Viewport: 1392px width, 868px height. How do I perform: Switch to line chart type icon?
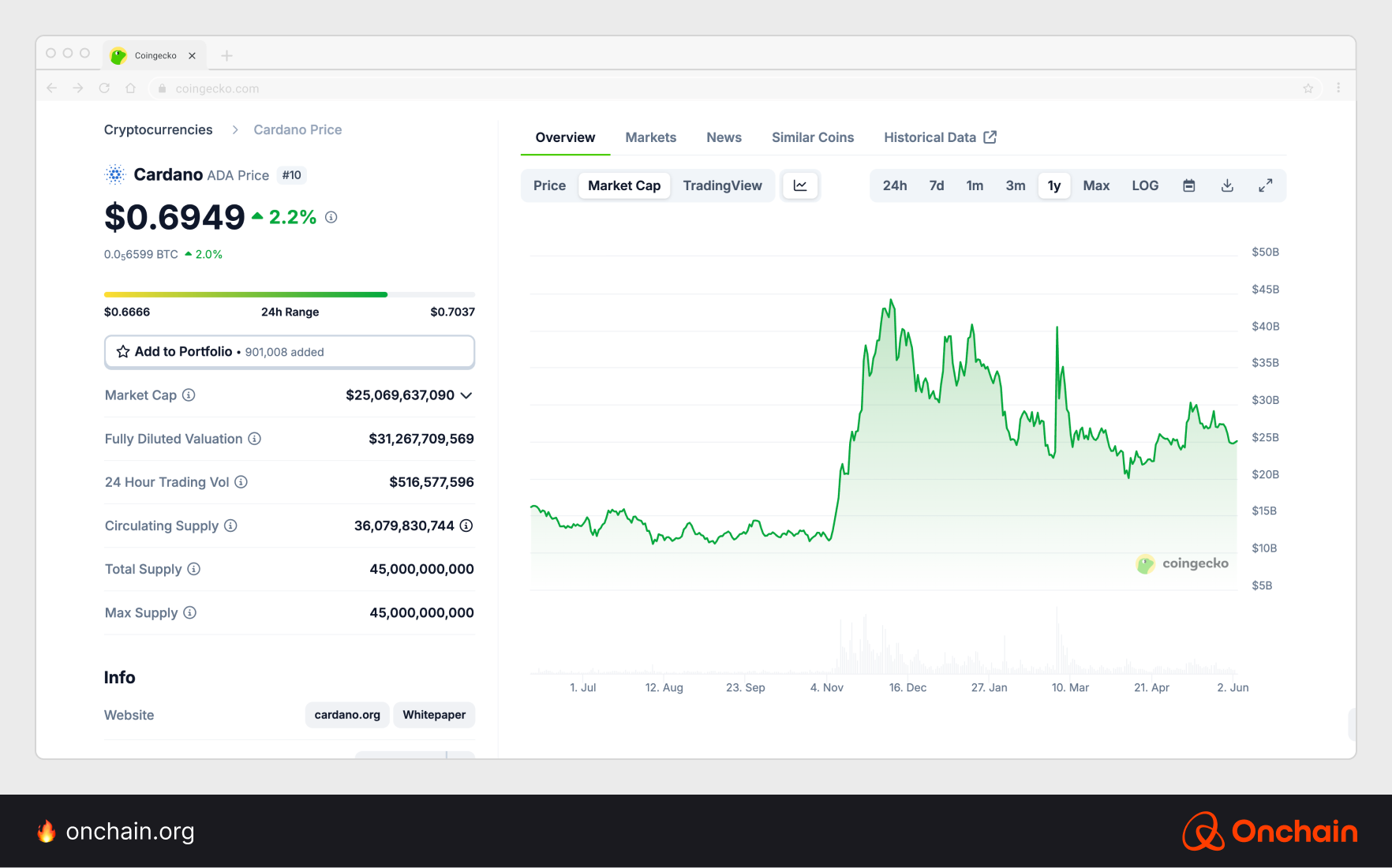pyautogui.click(x=800, y=185)
